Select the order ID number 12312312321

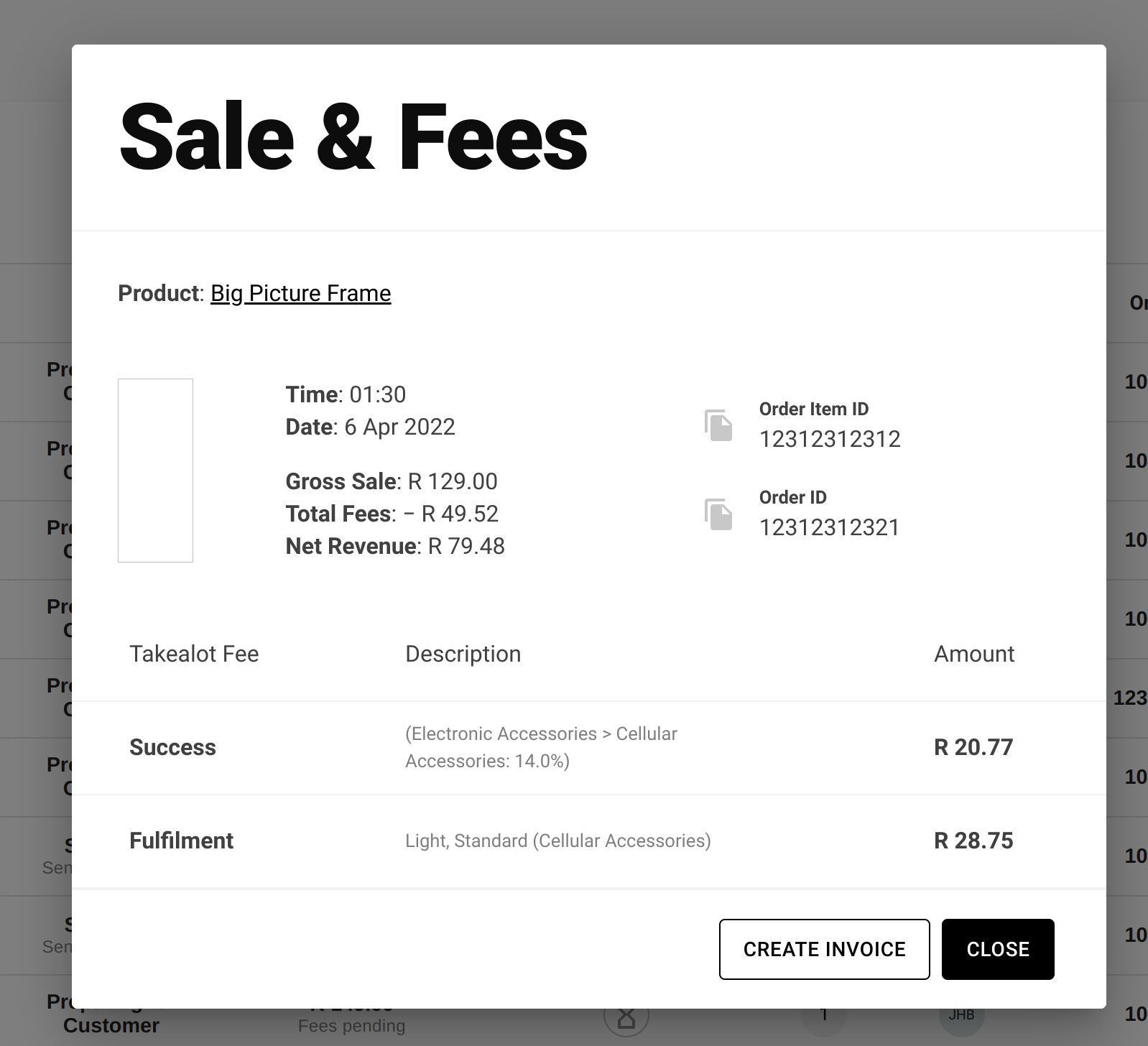coord(830,527)
